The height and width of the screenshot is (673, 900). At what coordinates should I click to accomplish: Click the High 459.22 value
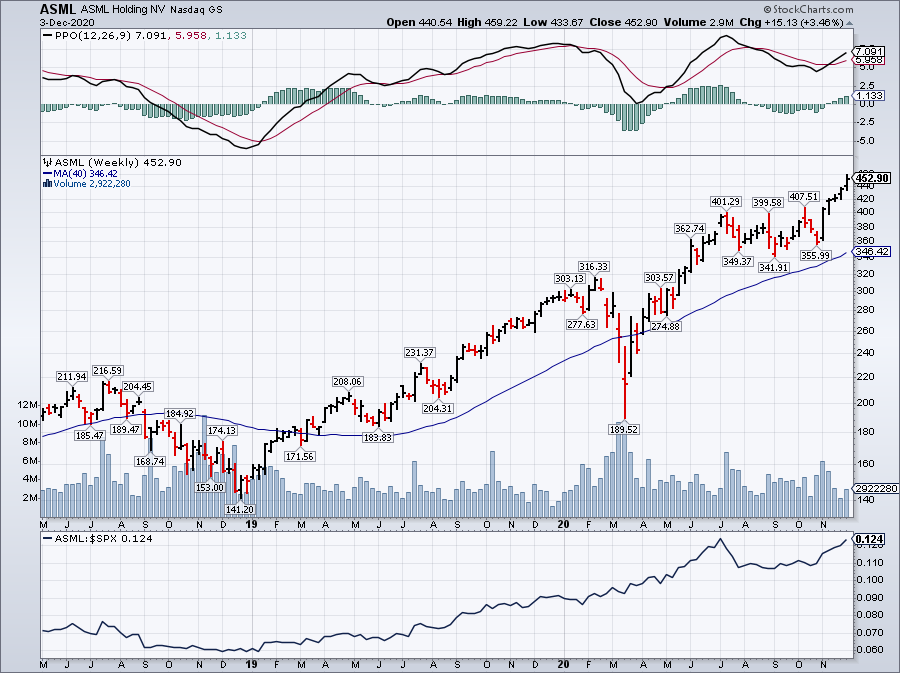tap(487, 22)
